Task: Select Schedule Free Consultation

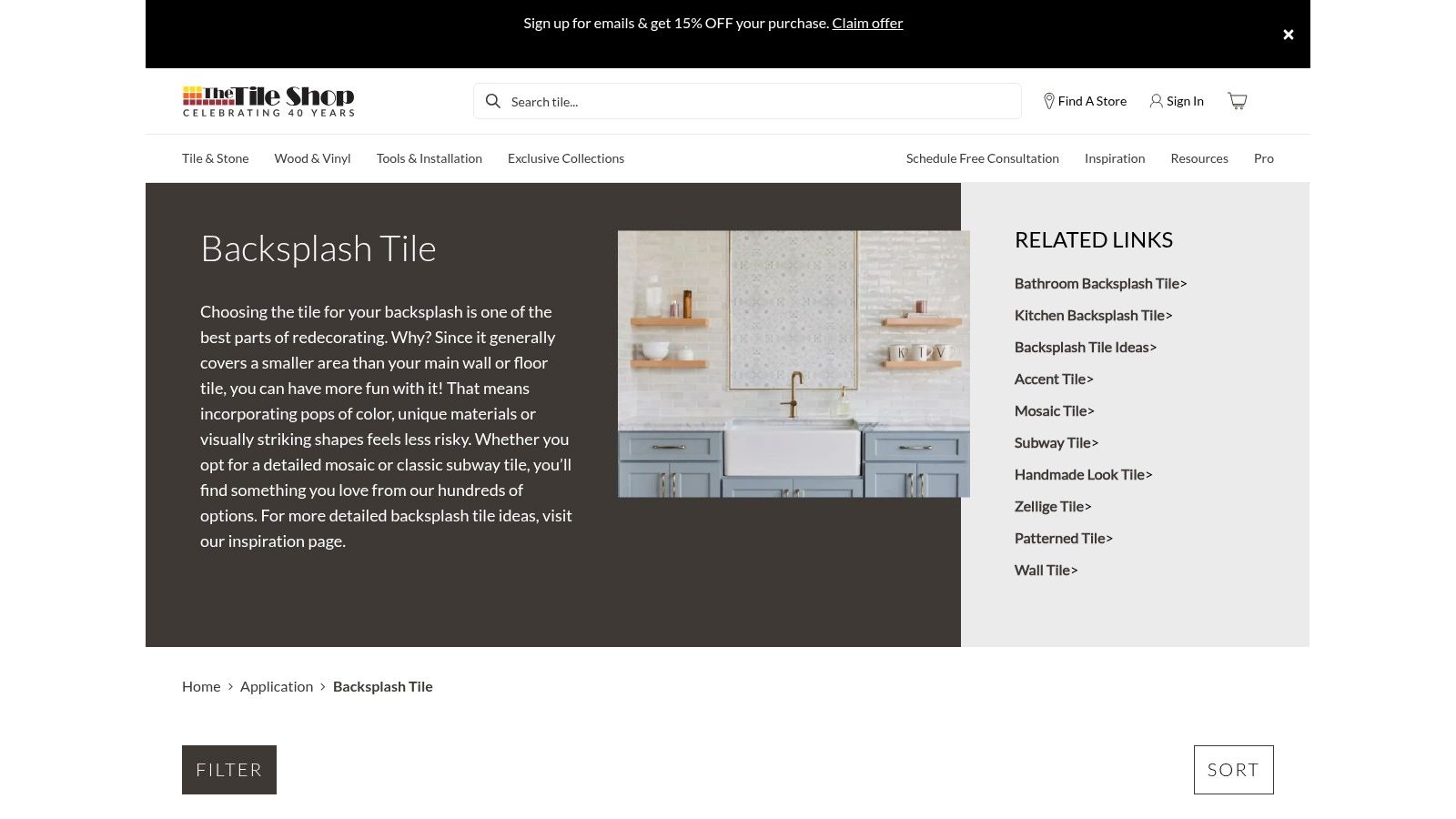Action: (x=982, y=158)
